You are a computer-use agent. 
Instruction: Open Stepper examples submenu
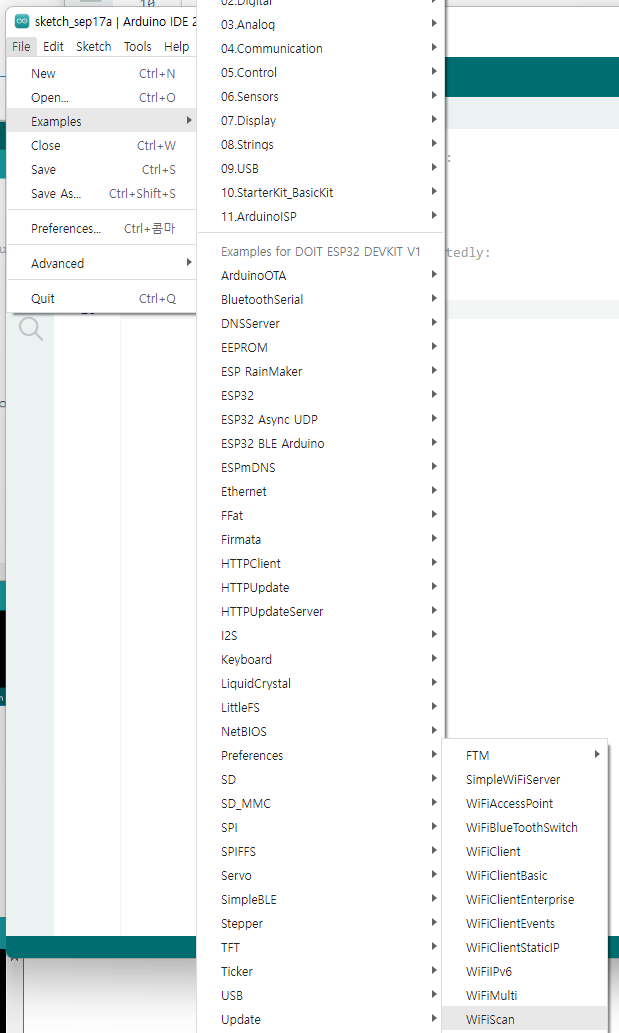[x=321, y=924]
